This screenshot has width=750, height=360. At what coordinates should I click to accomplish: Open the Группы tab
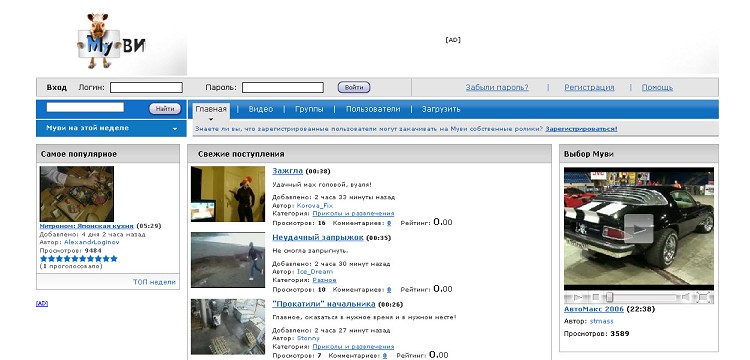pyautogui.click(x=309, y=109)
